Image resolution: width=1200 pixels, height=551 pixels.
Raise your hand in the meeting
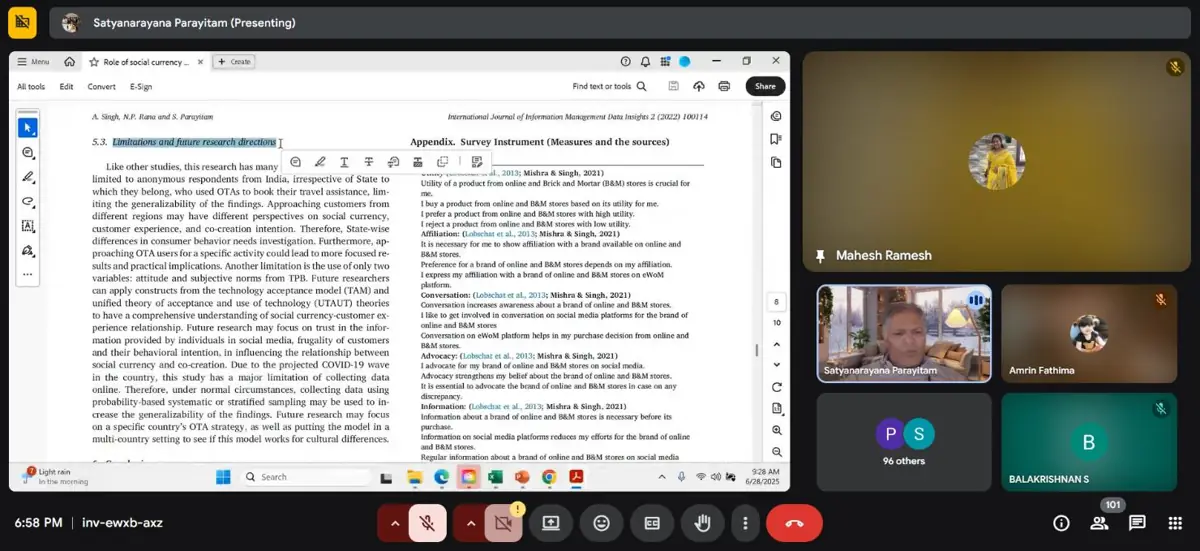[703, 522]
